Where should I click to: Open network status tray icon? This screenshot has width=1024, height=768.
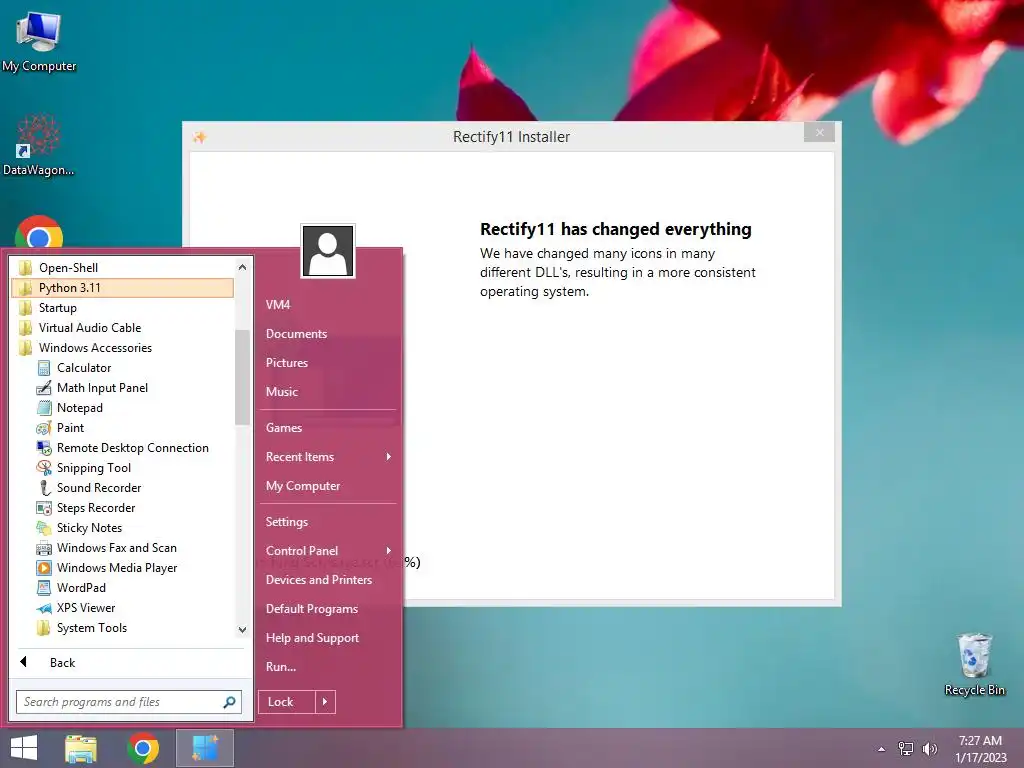pyautogui.click(x=906, y=749)
